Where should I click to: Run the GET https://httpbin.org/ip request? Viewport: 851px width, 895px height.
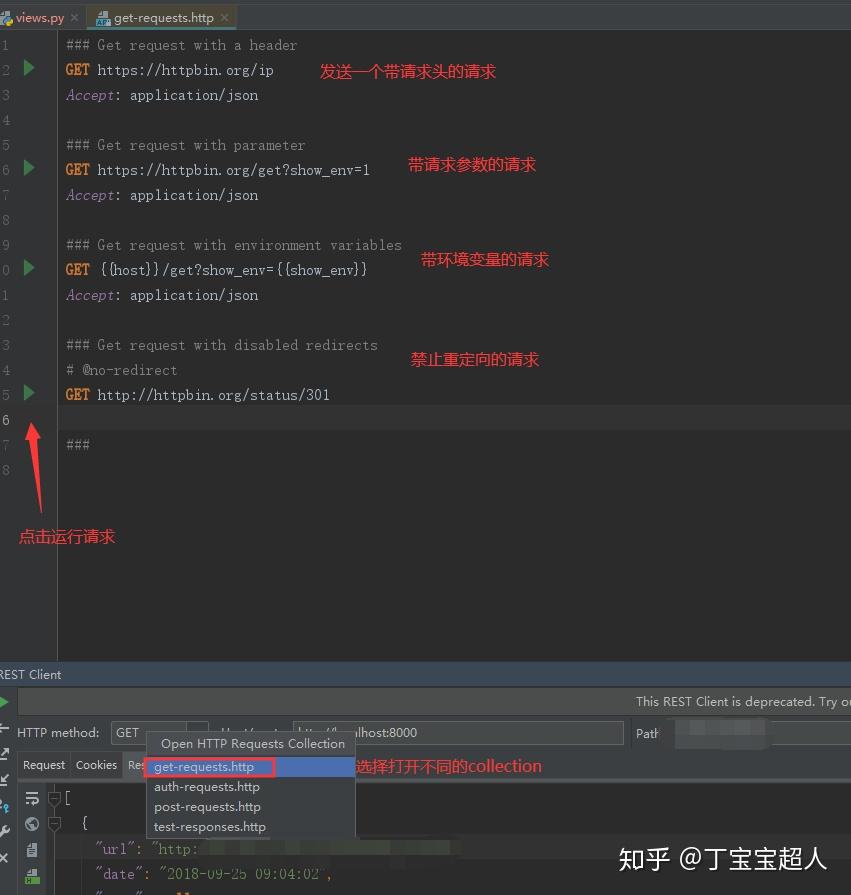tap(28, 69)
